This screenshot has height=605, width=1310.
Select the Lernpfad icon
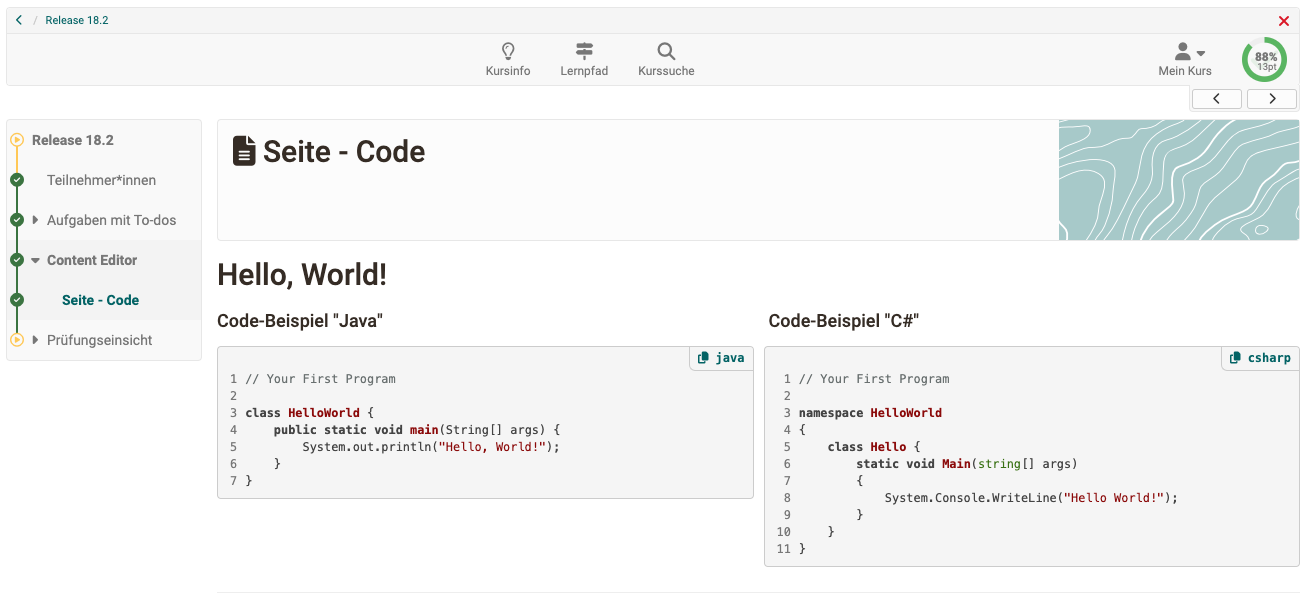(x=584, y=52)
